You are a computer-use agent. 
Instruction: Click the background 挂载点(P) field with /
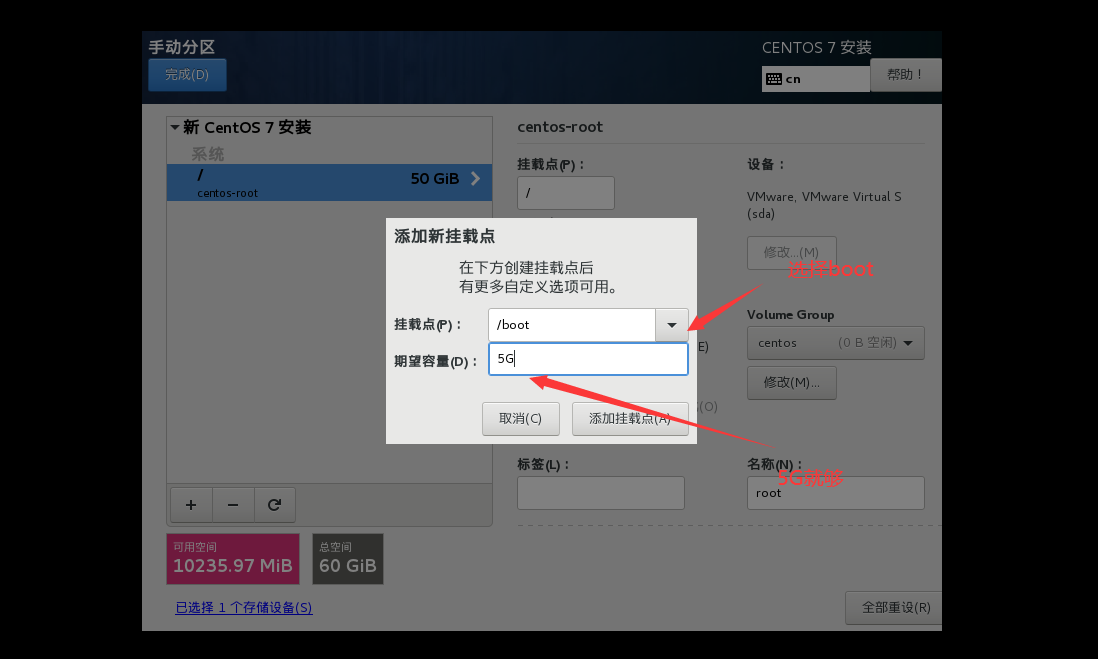(x=566, y=193)
